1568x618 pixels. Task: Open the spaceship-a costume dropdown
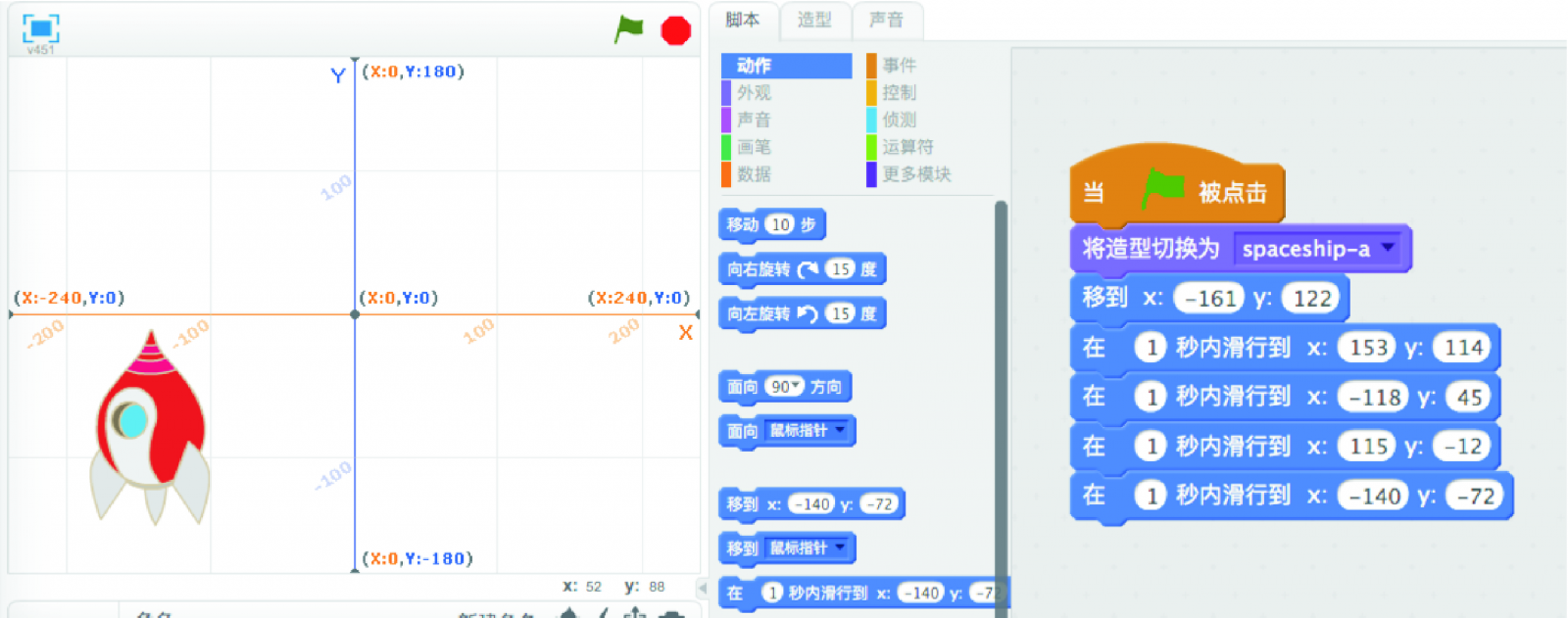click(1388, 248)
